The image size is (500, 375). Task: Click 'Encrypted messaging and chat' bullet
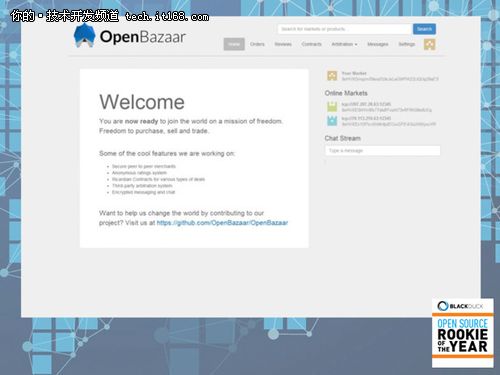143,192
